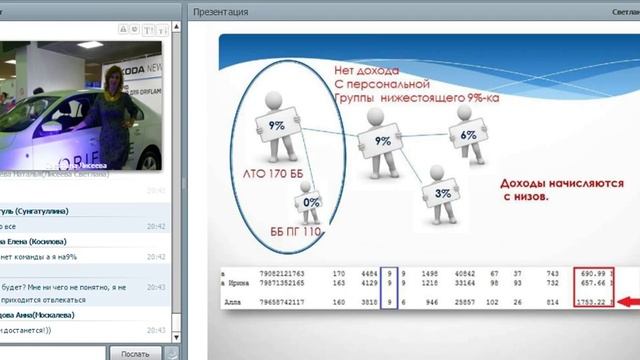Decrease chat font size with small T icon
The height and width of the screenshot is (360, 640).
point(162,30)
